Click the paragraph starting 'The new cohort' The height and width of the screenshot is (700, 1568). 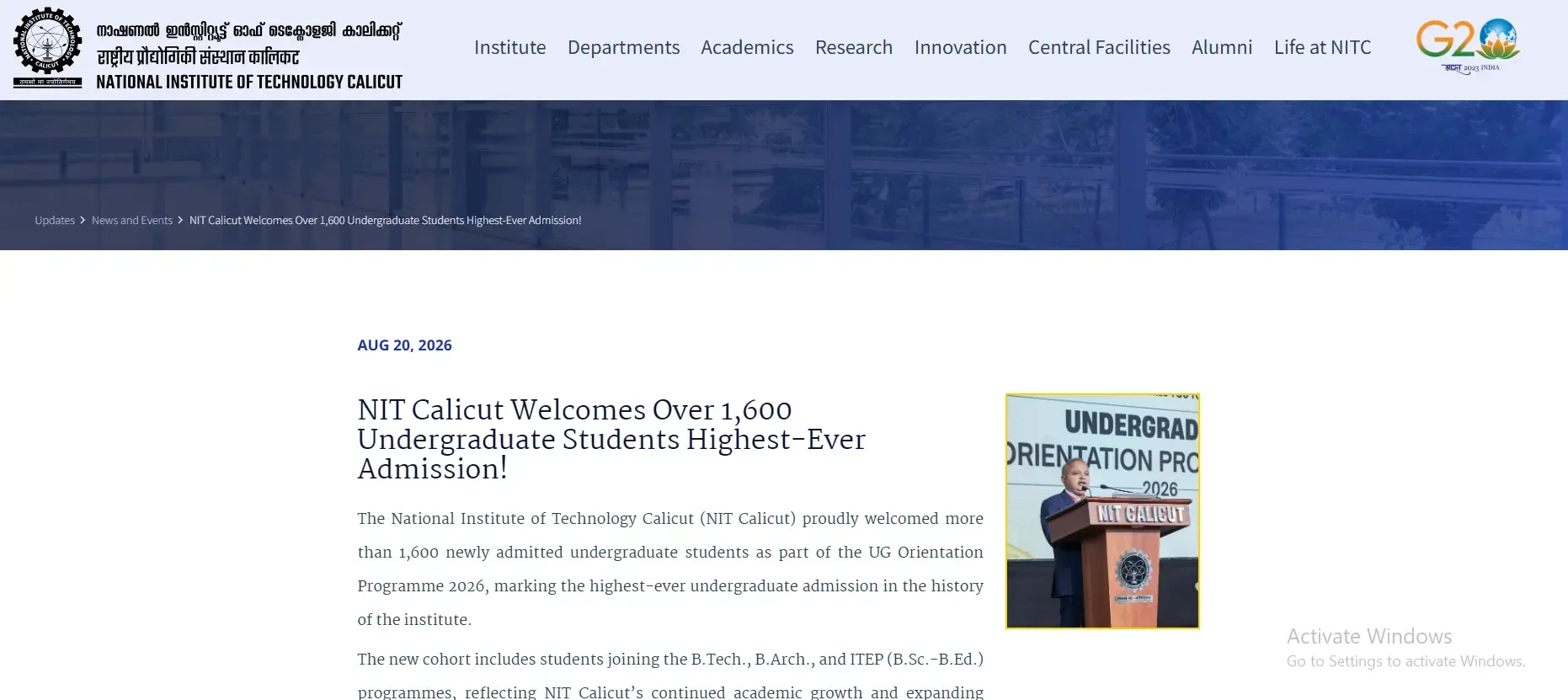[670, 676]
